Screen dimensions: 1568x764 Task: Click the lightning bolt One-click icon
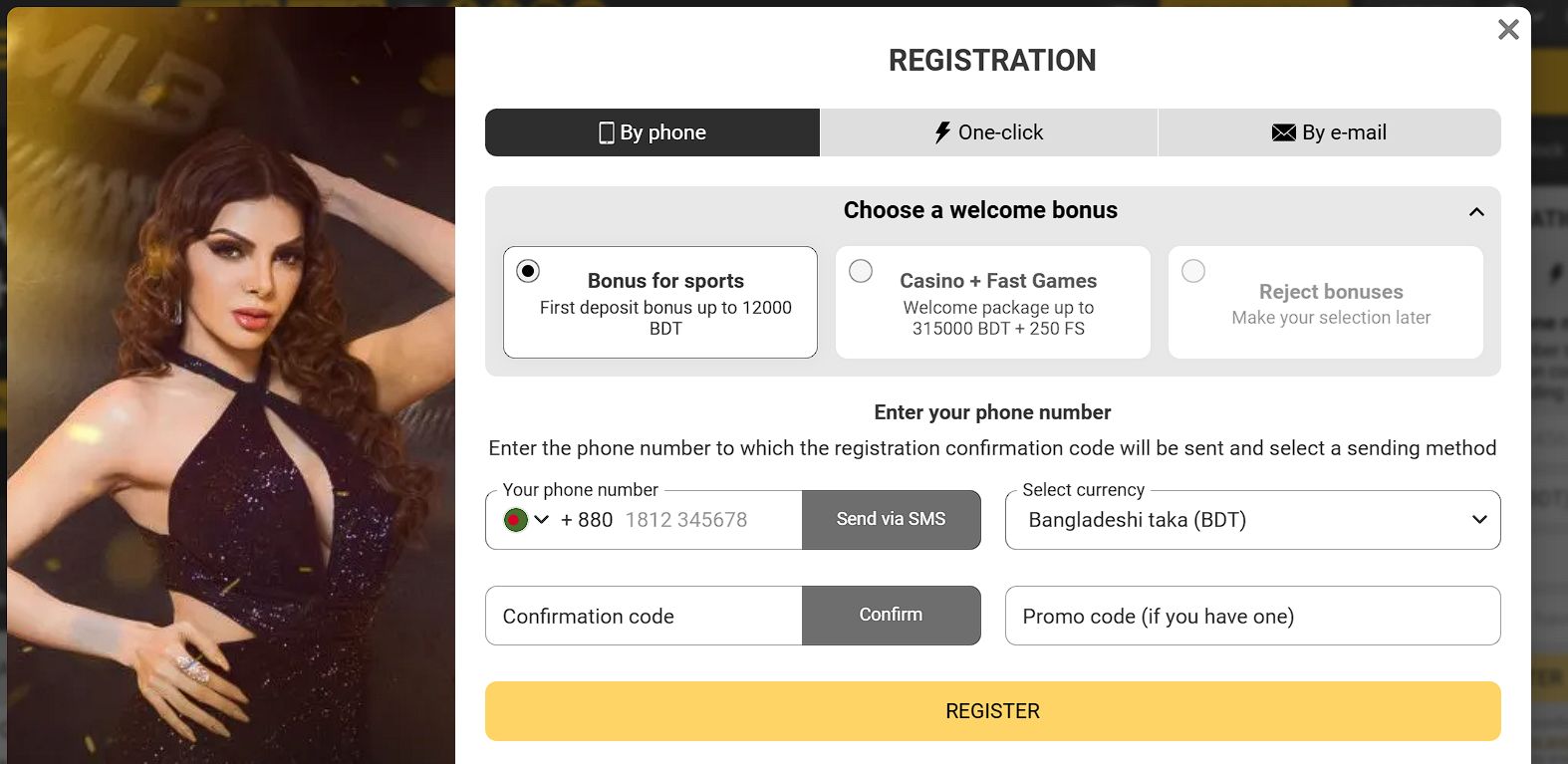point(942,132)
